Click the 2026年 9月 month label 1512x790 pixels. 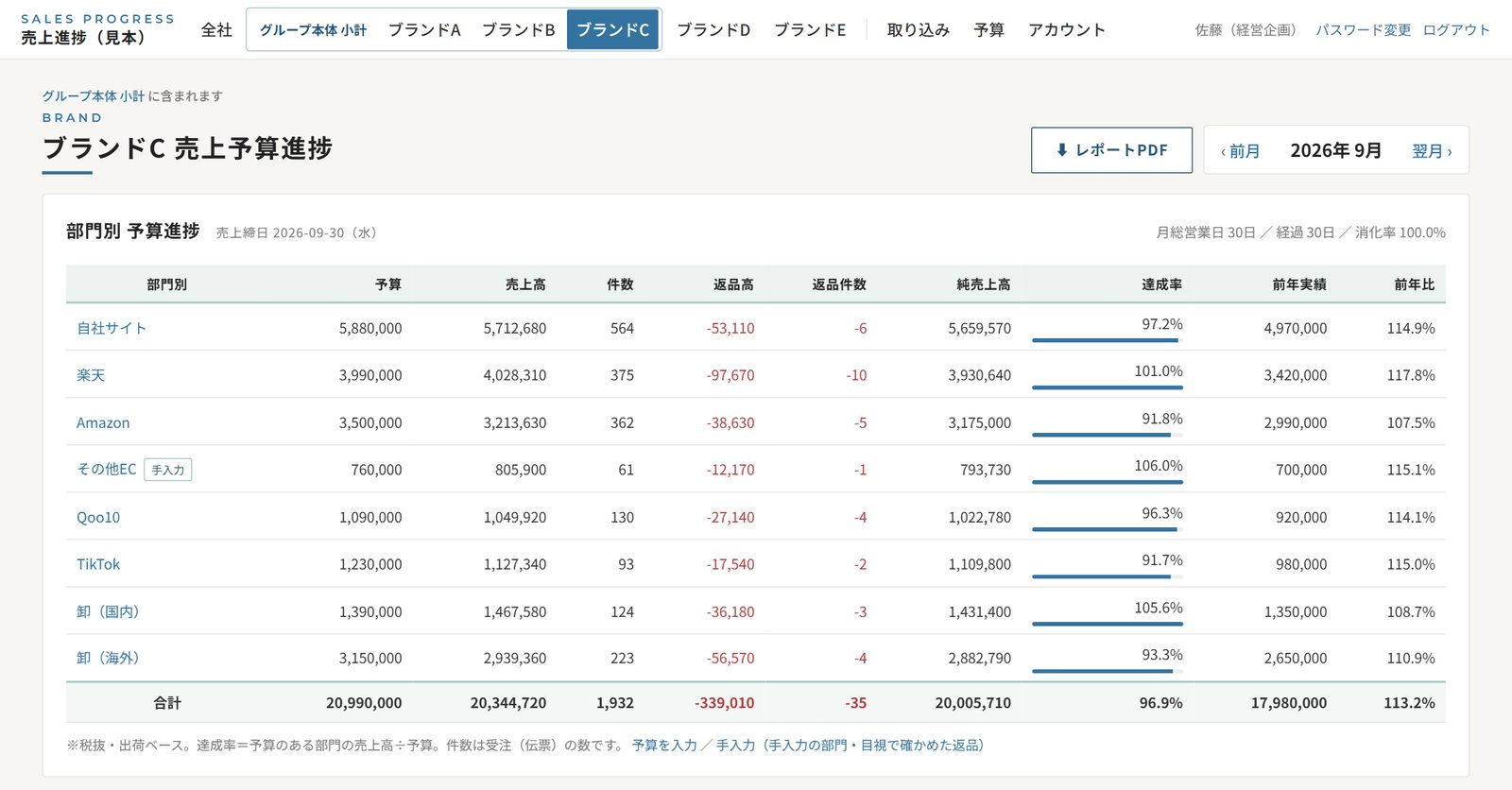1336,150
